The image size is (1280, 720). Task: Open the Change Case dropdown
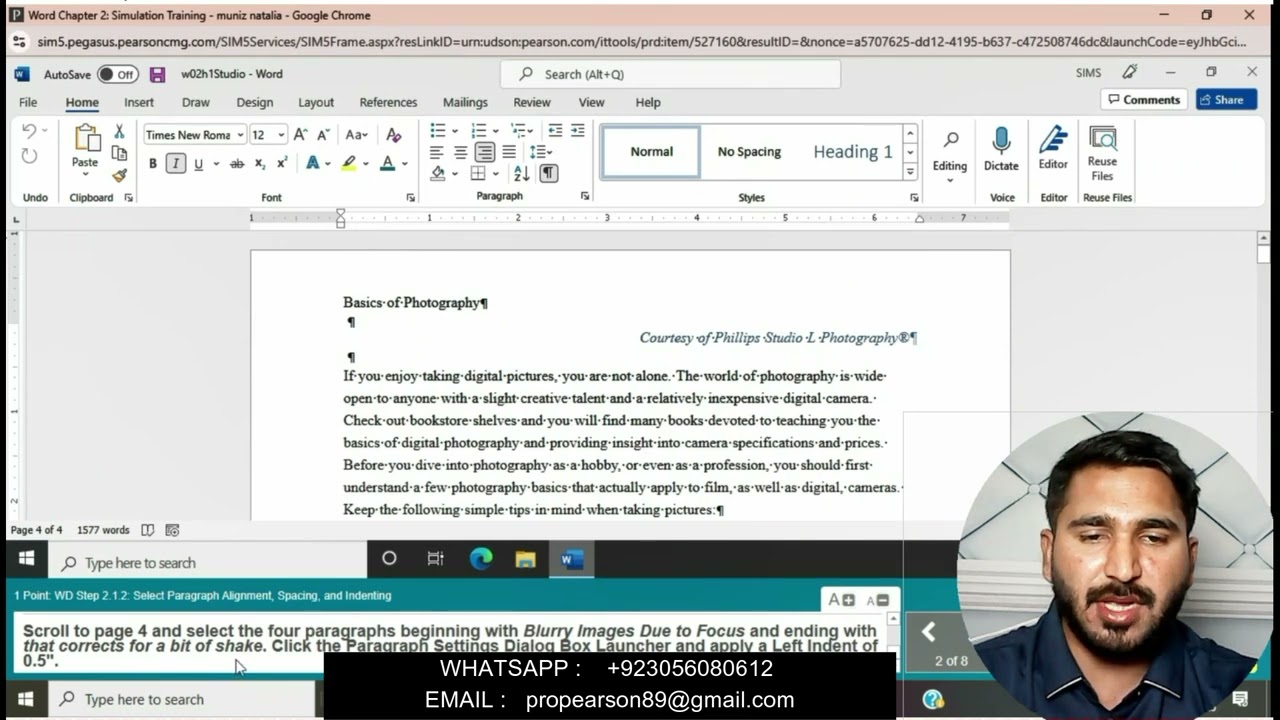click(x=357, y=135)
